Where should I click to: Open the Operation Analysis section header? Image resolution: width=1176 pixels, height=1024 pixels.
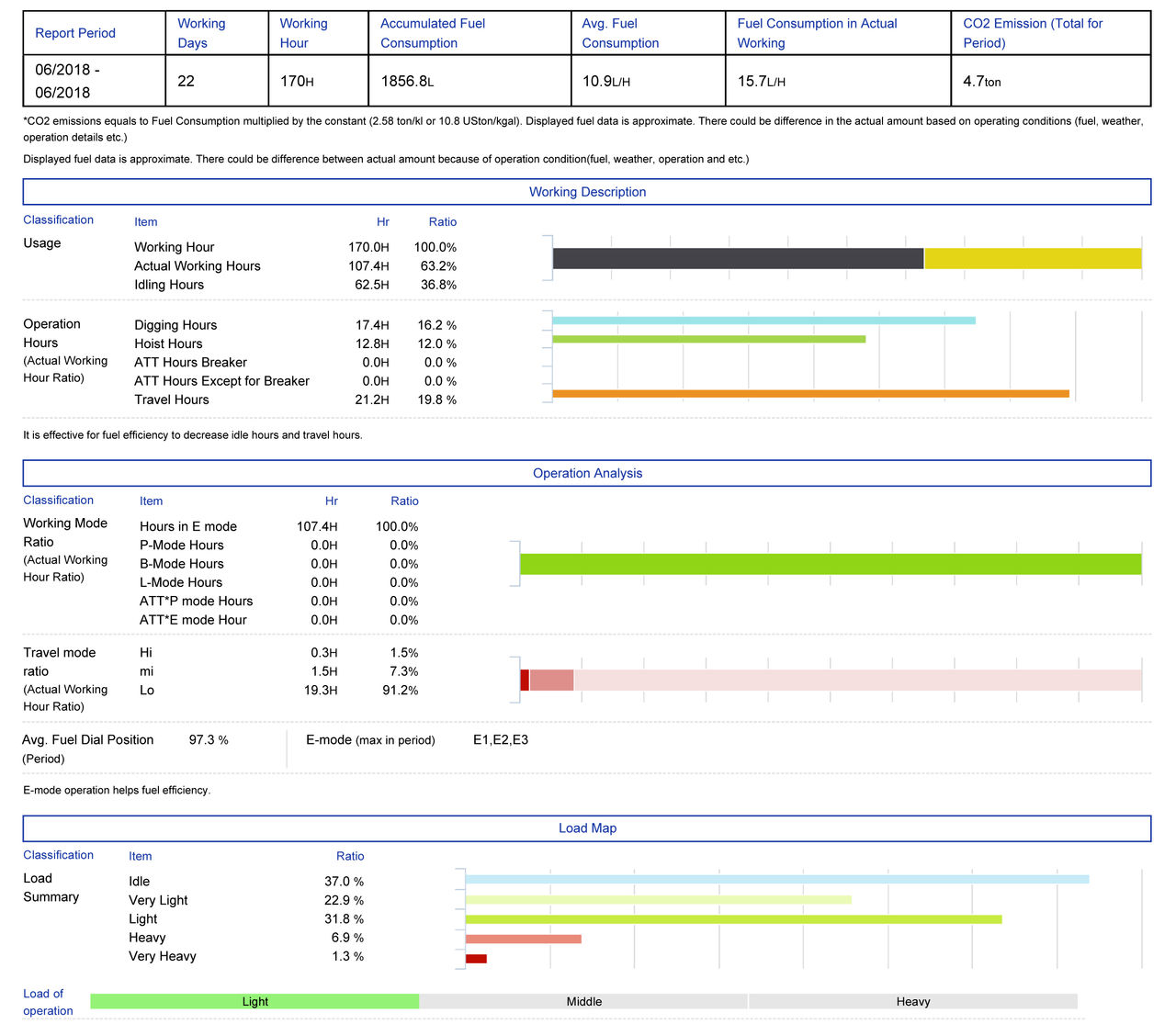pyautogui.click(x=587, y=473)
